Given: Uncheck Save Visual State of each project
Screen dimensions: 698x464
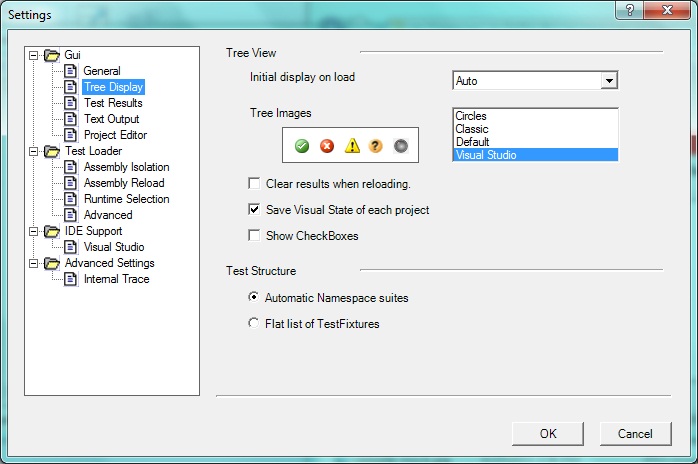Looking at the screenshot, I should 255,210.
